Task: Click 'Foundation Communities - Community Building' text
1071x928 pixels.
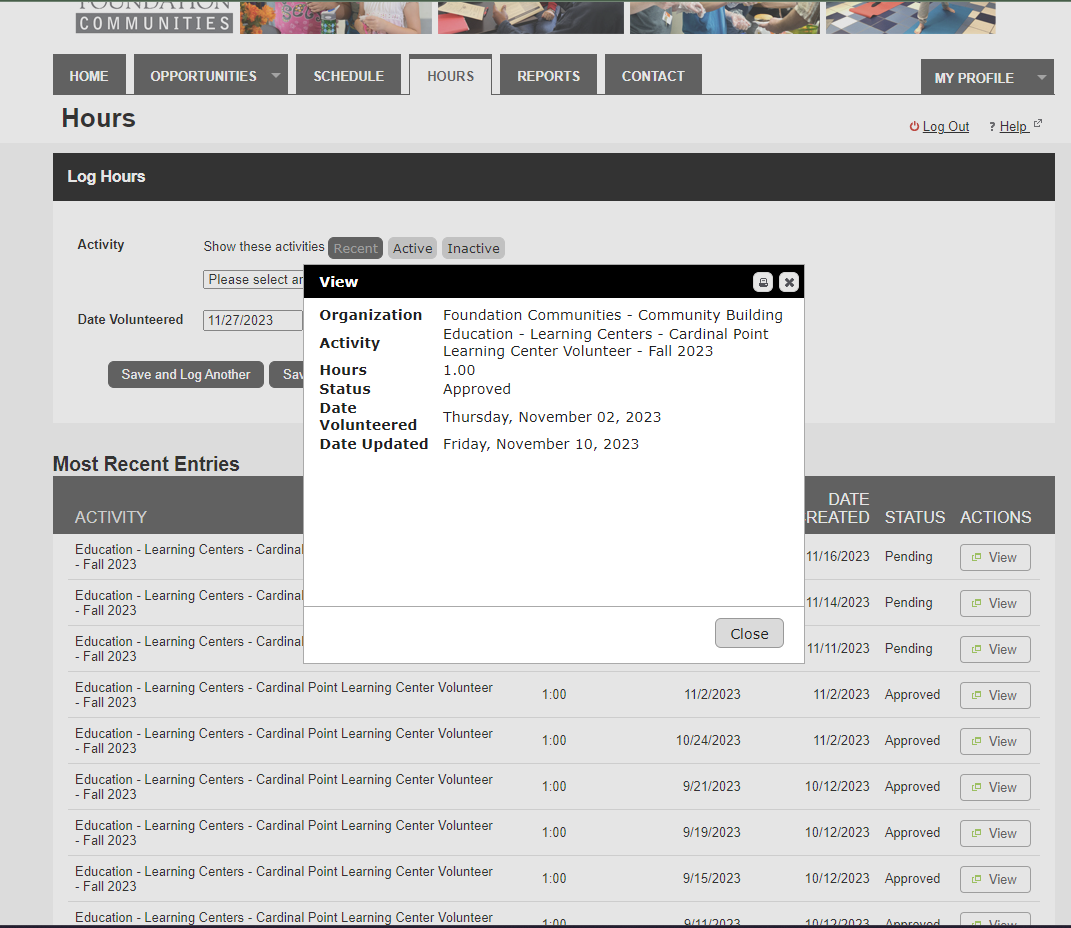Action: coord(613,315)
